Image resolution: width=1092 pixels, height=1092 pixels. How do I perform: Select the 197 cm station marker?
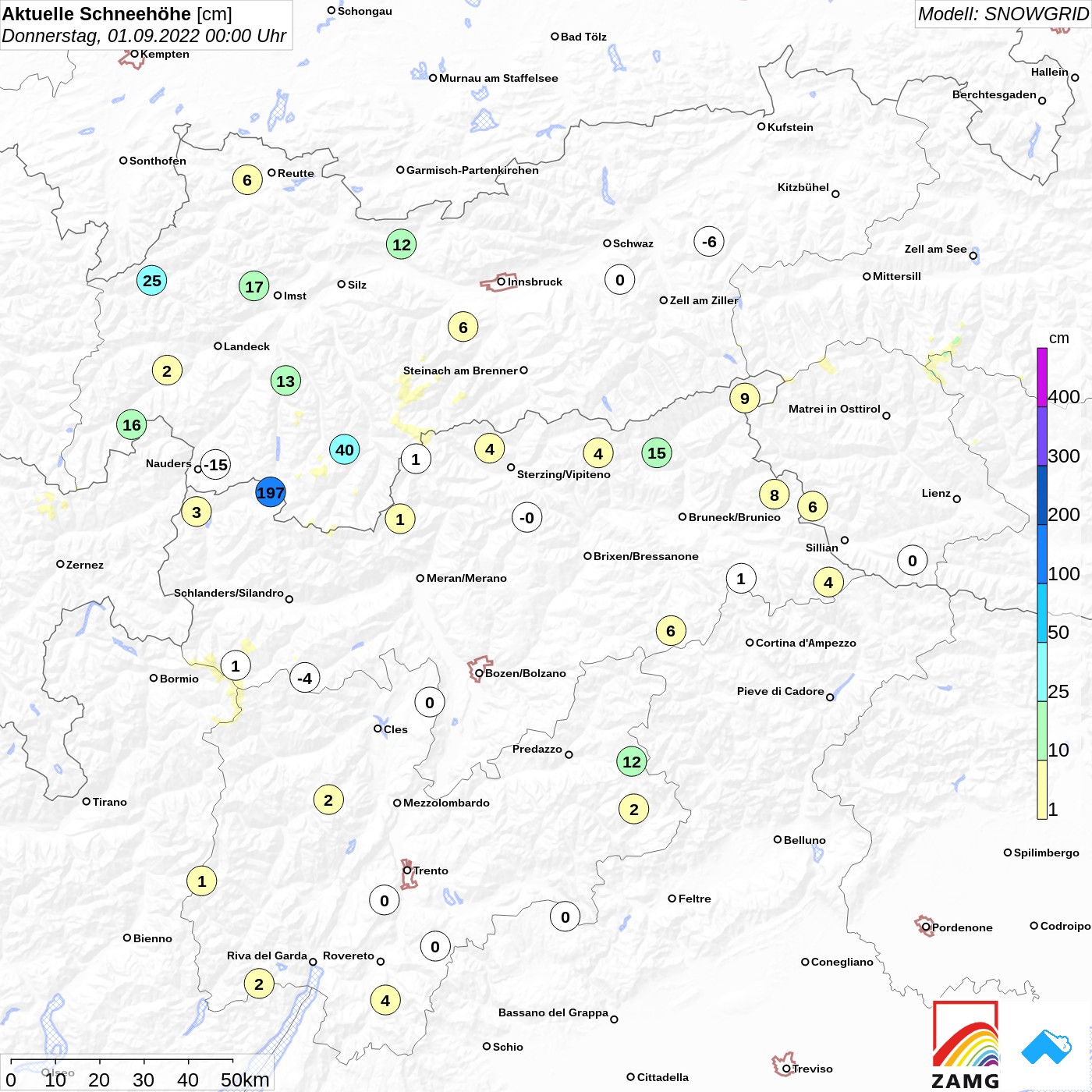point(271,492)
